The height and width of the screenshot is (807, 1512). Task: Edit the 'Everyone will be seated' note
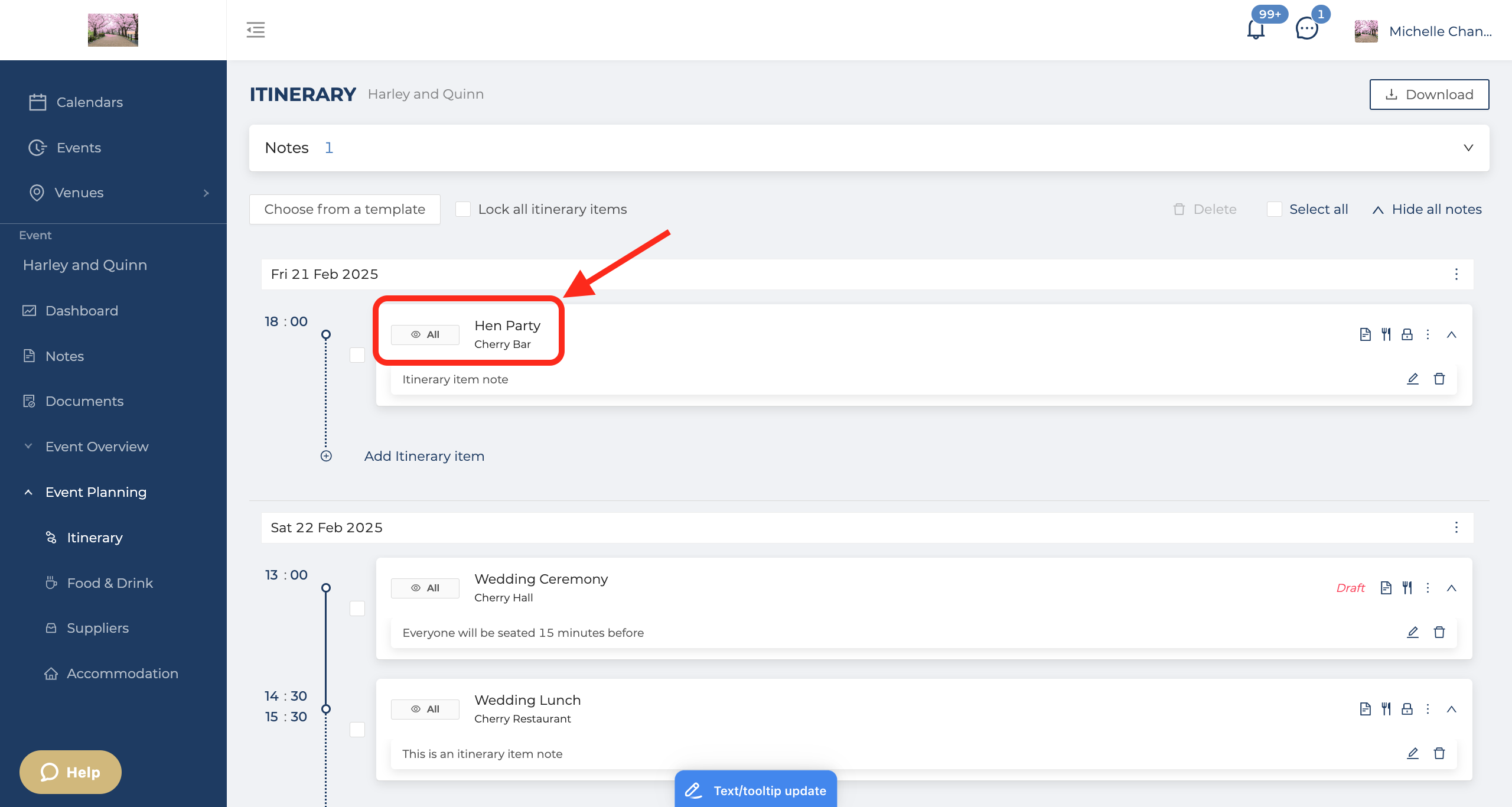pos(1413,632)
